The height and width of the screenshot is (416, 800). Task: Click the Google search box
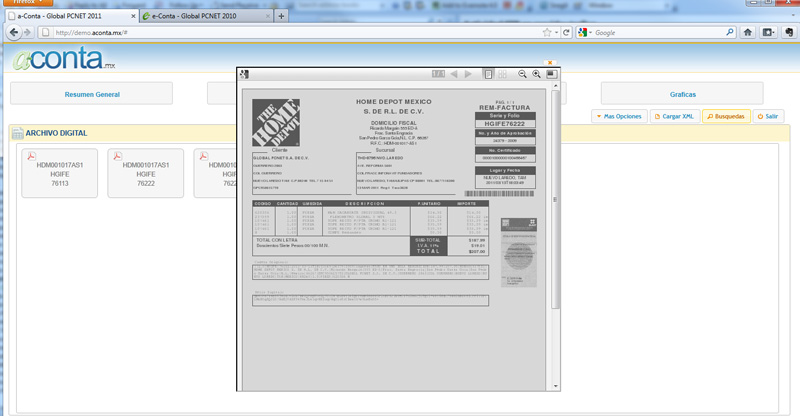pos(658,33)
